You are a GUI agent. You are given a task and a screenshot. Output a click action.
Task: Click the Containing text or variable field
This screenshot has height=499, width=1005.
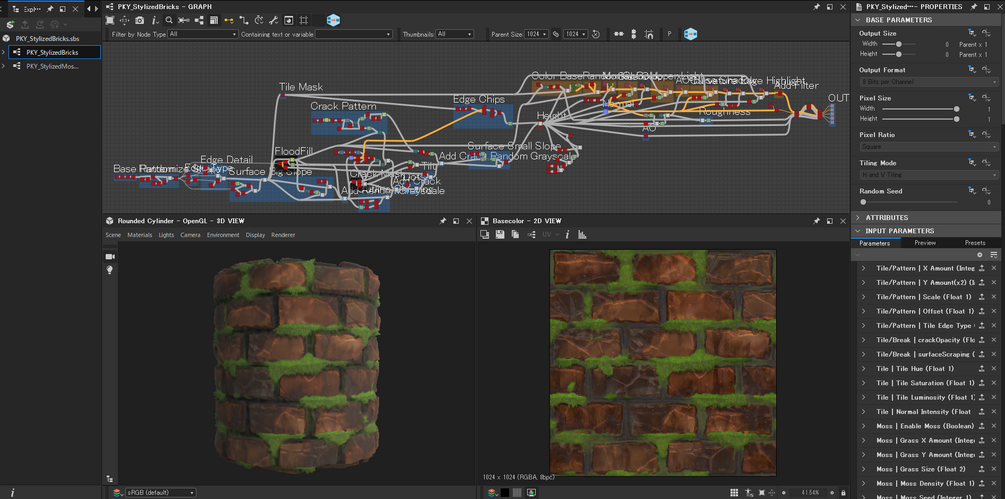click(x=354, y=34)
